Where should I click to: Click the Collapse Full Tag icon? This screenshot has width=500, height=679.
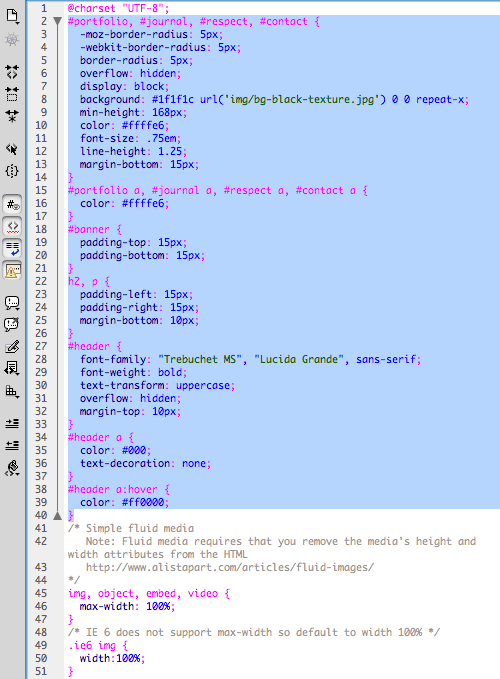point(12,71)
